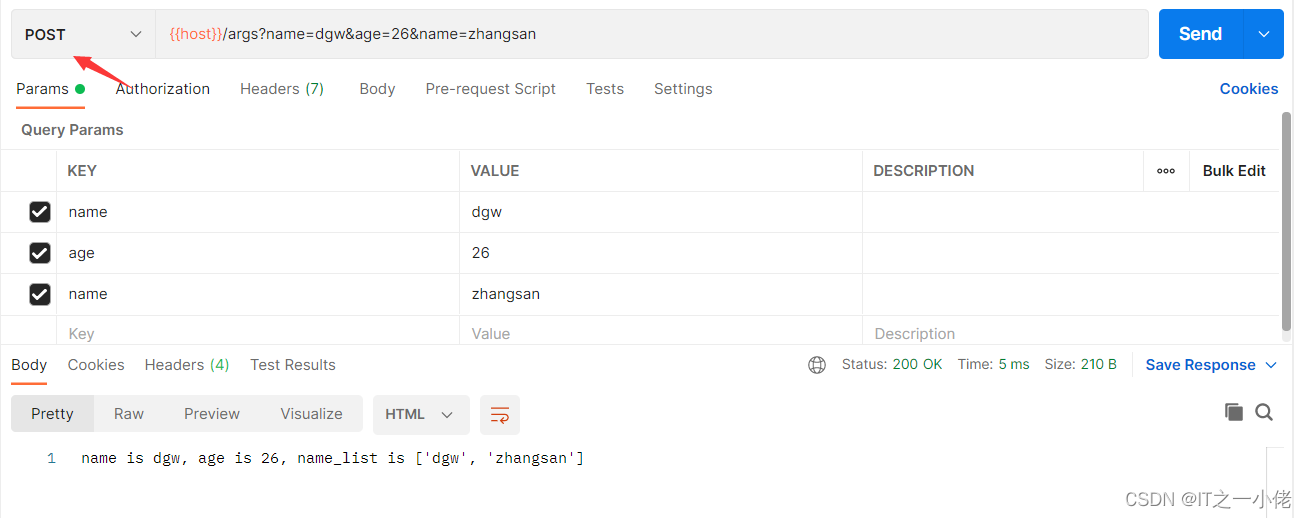The image size is (1307, 518).
Task: Click the request URL input field
Action: click(652, 34)
